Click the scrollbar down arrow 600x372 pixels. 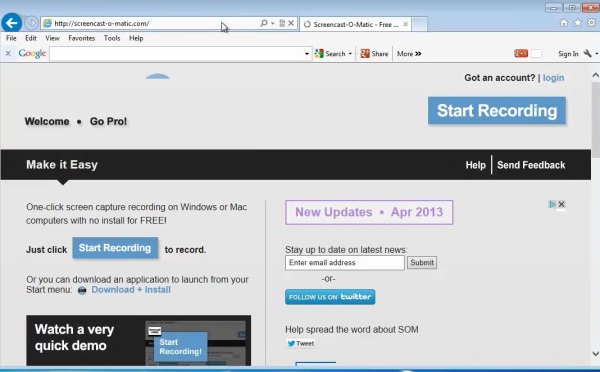(595, 354)
